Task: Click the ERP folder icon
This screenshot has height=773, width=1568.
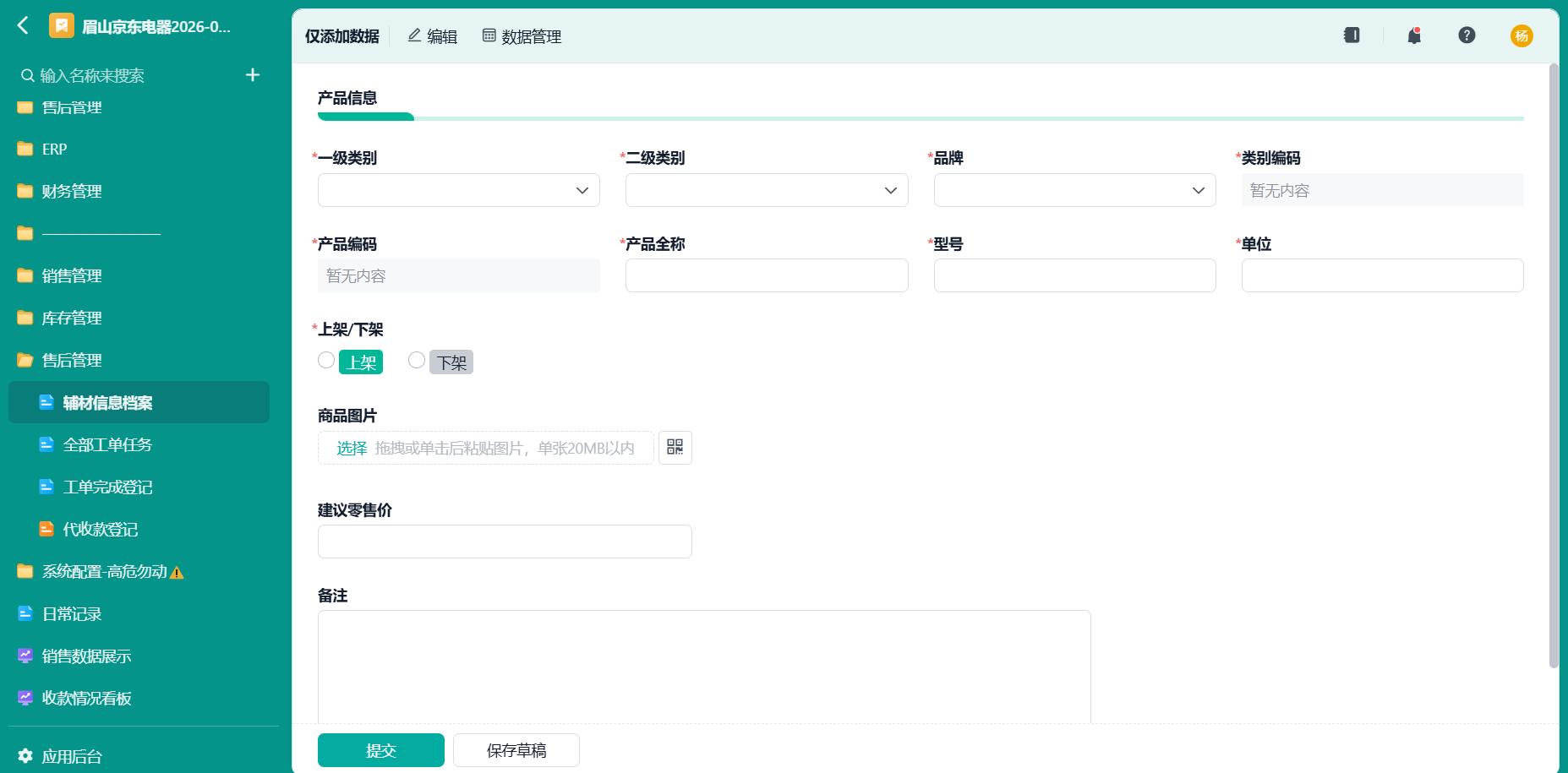Action: 25,150
